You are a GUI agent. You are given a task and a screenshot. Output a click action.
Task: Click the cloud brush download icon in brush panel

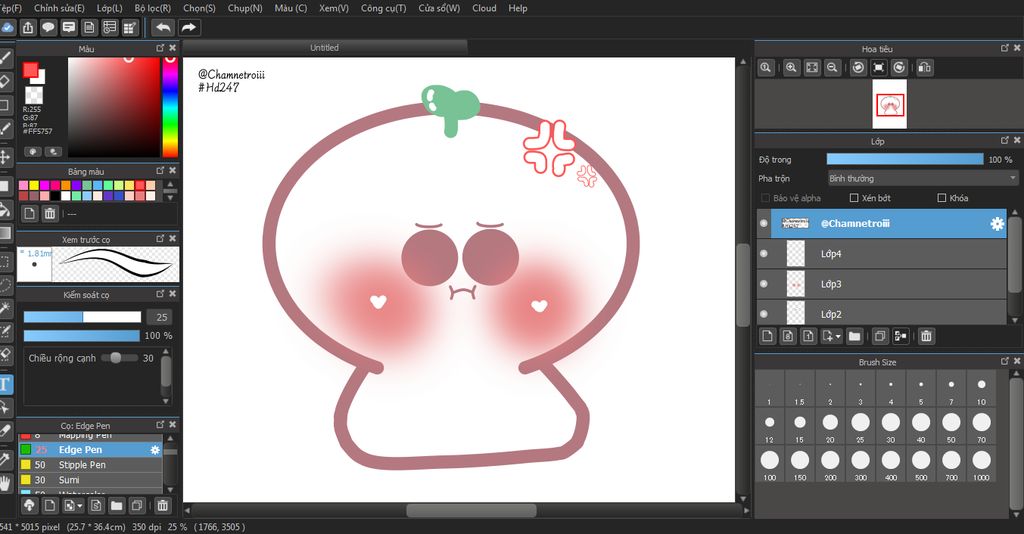(x=29, y=505)
